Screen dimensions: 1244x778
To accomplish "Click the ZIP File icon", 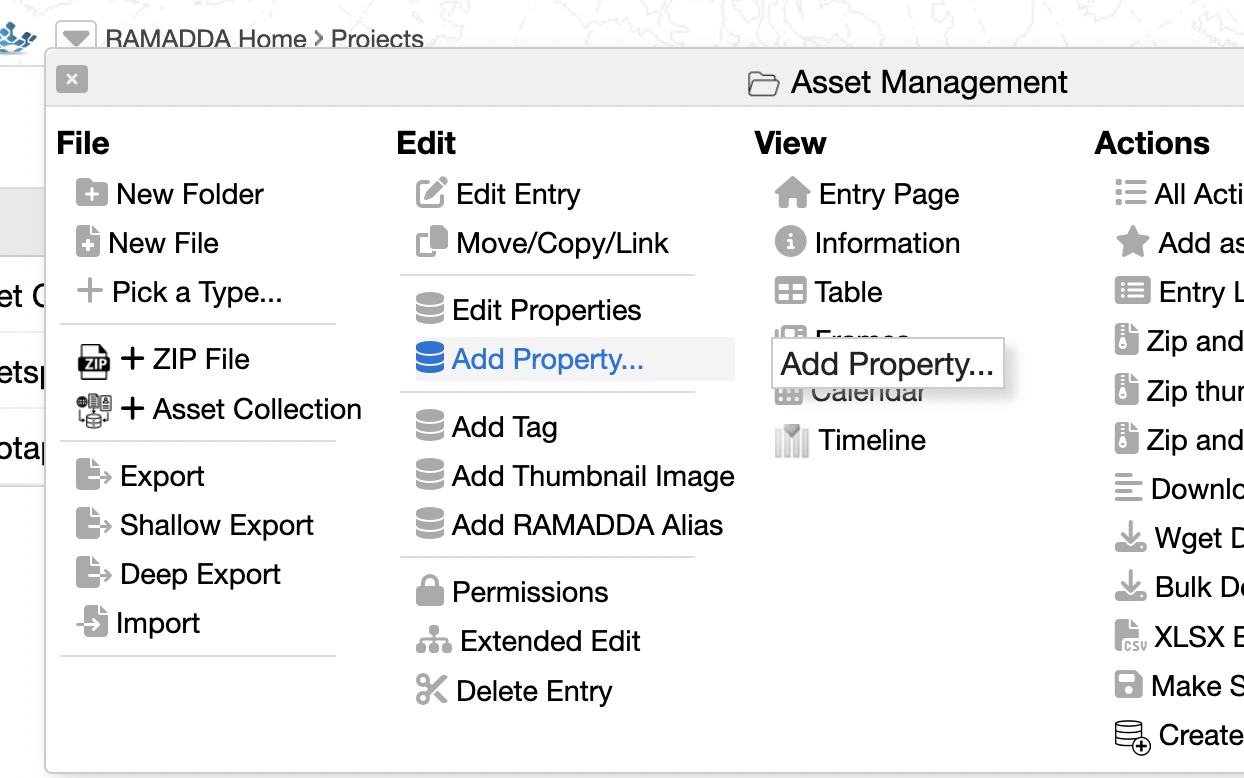I will (x=94, y=360).
